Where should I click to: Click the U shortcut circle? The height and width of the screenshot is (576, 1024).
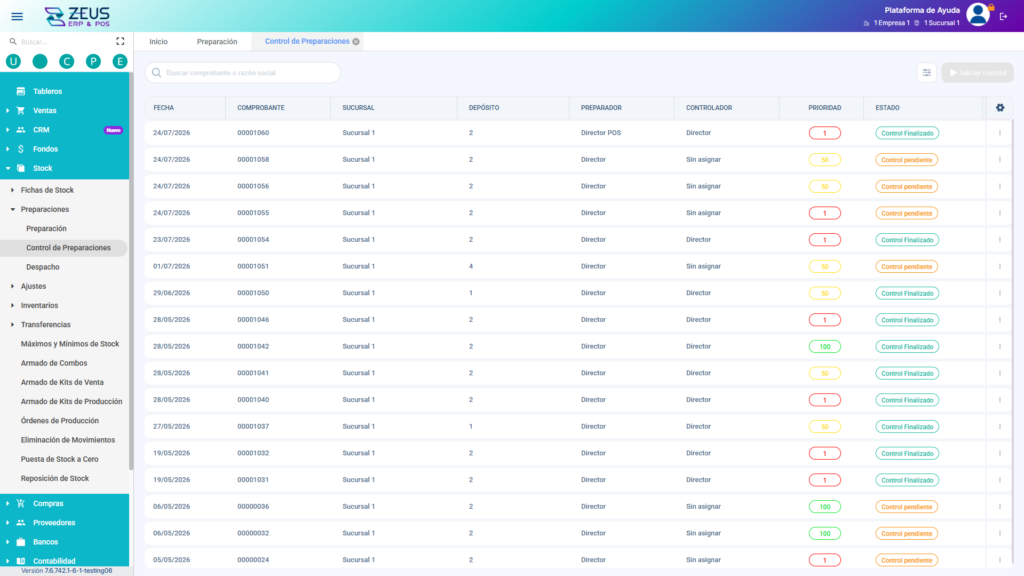[13, 61]
